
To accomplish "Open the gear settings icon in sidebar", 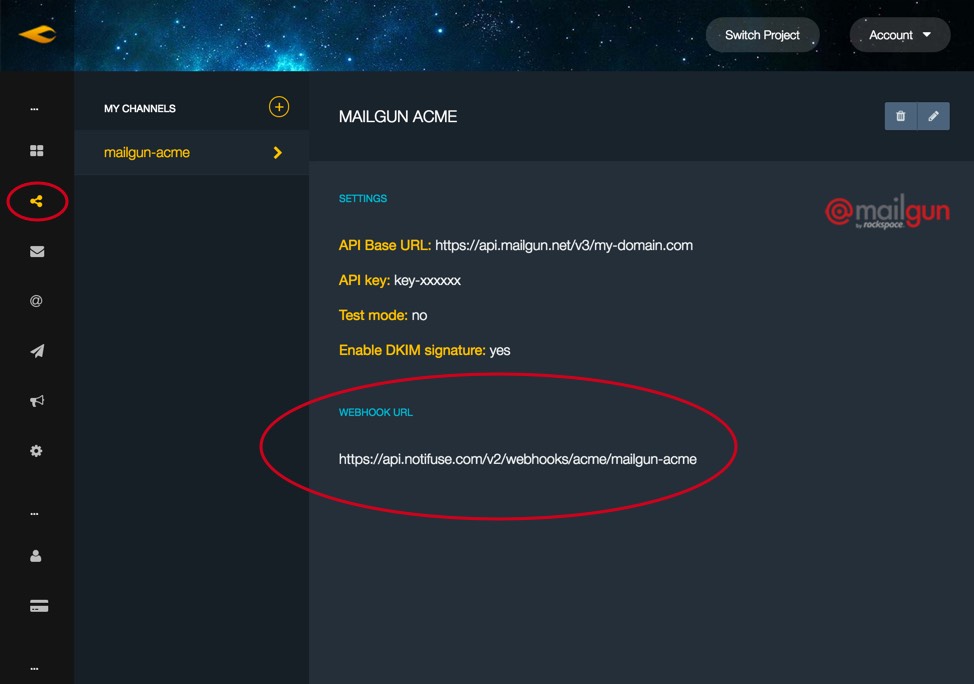I will (x=37, y=451).
